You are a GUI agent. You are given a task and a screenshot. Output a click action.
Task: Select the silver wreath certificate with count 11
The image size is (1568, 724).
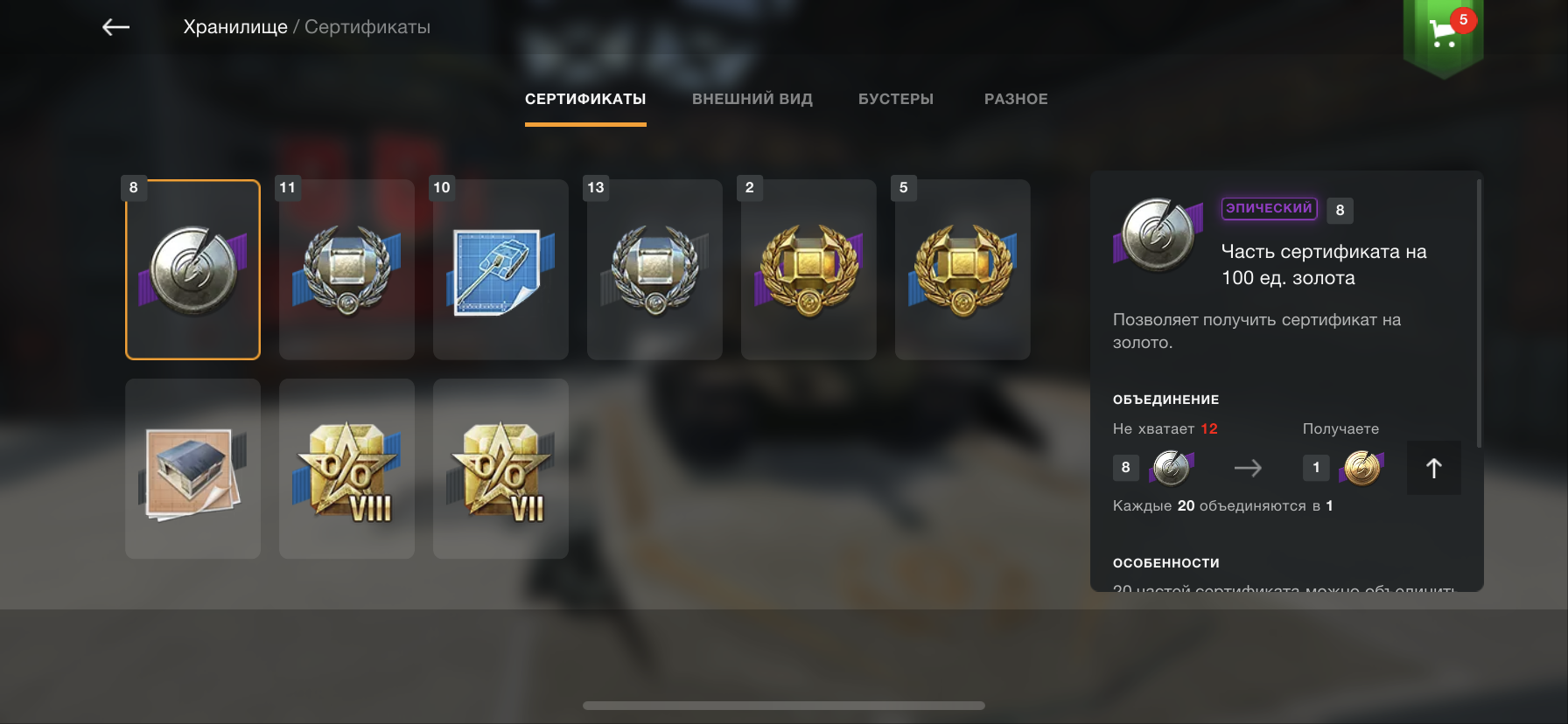[x=346, y=269]
